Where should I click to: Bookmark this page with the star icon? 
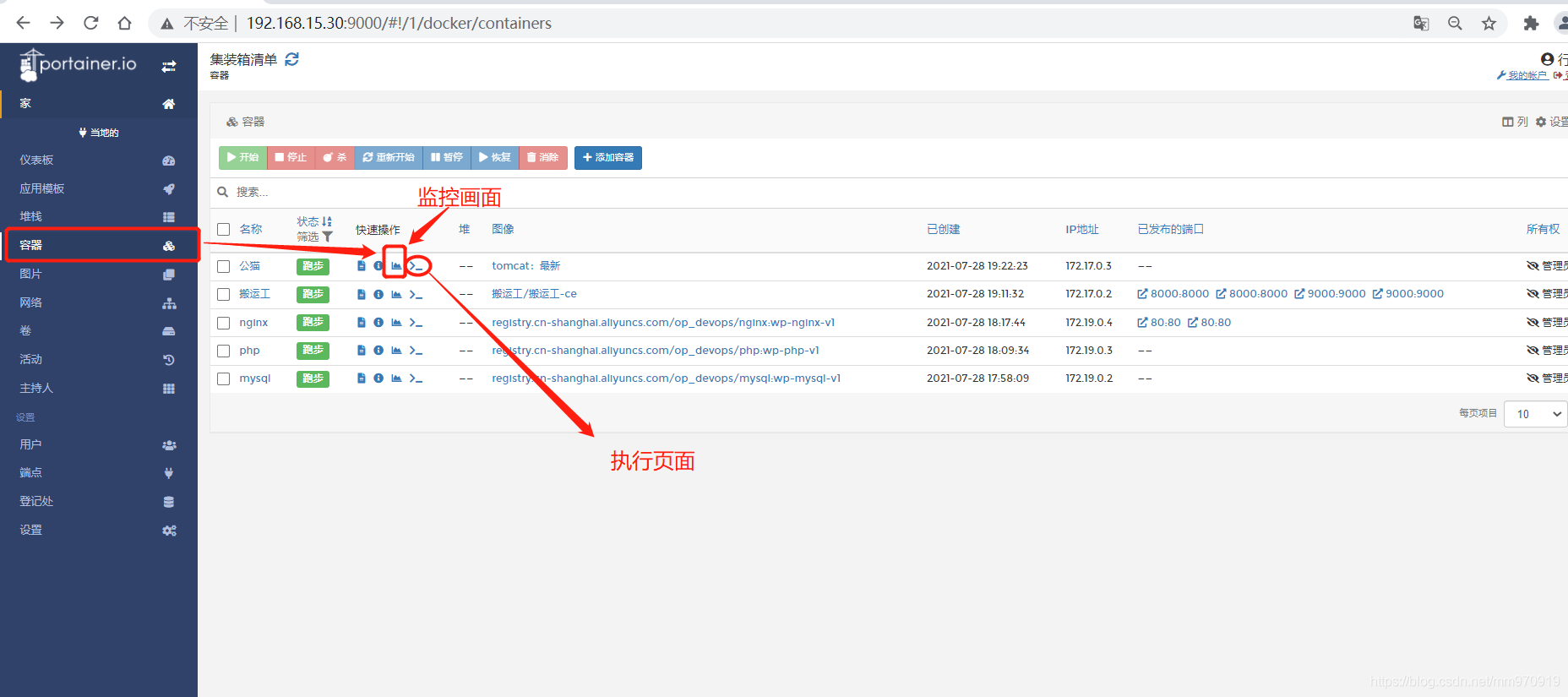point(1489,24)
